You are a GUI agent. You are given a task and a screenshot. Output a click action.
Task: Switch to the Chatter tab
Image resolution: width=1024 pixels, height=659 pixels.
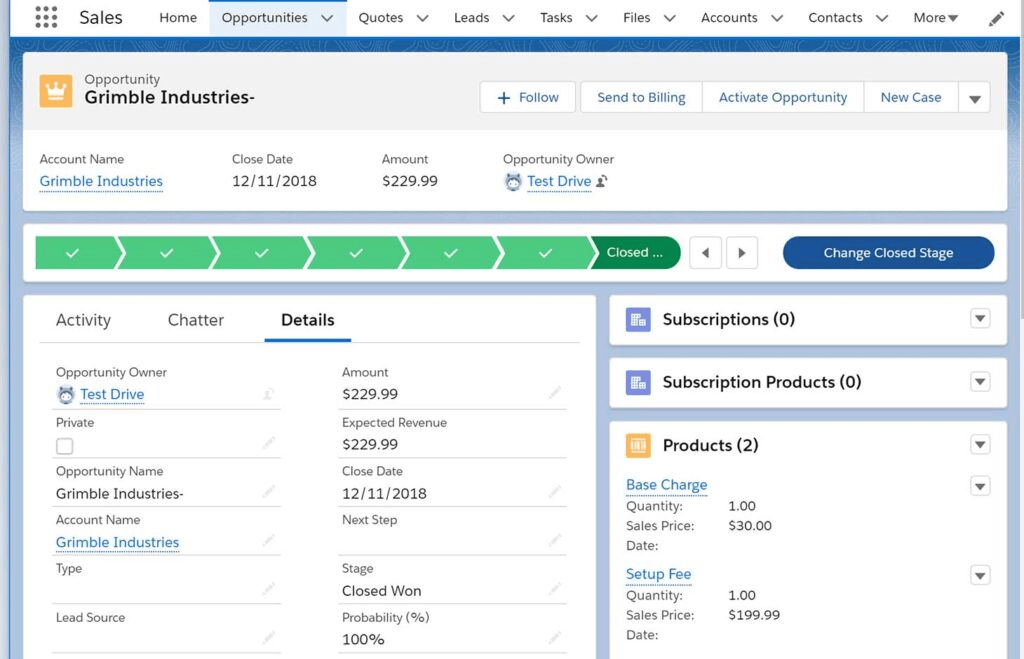click(x=194, y=320)
